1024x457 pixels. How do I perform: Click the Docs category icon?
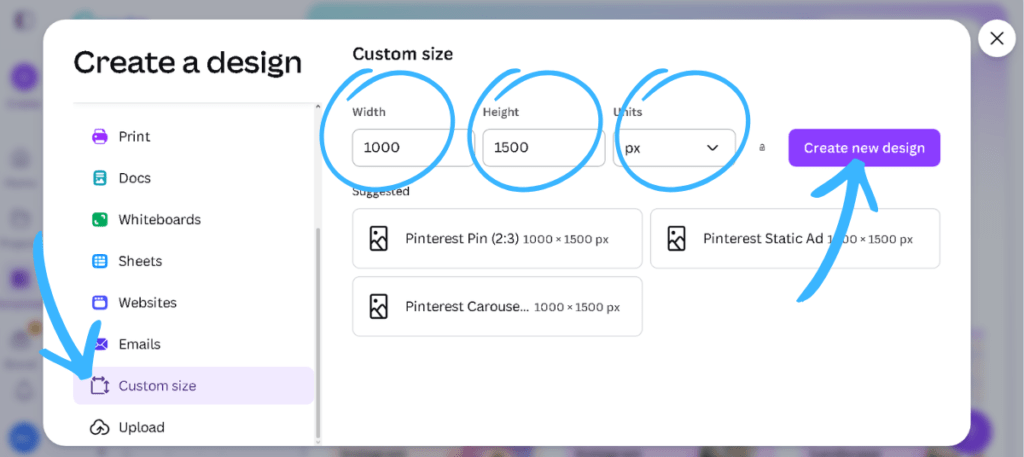tap(99, 178)
